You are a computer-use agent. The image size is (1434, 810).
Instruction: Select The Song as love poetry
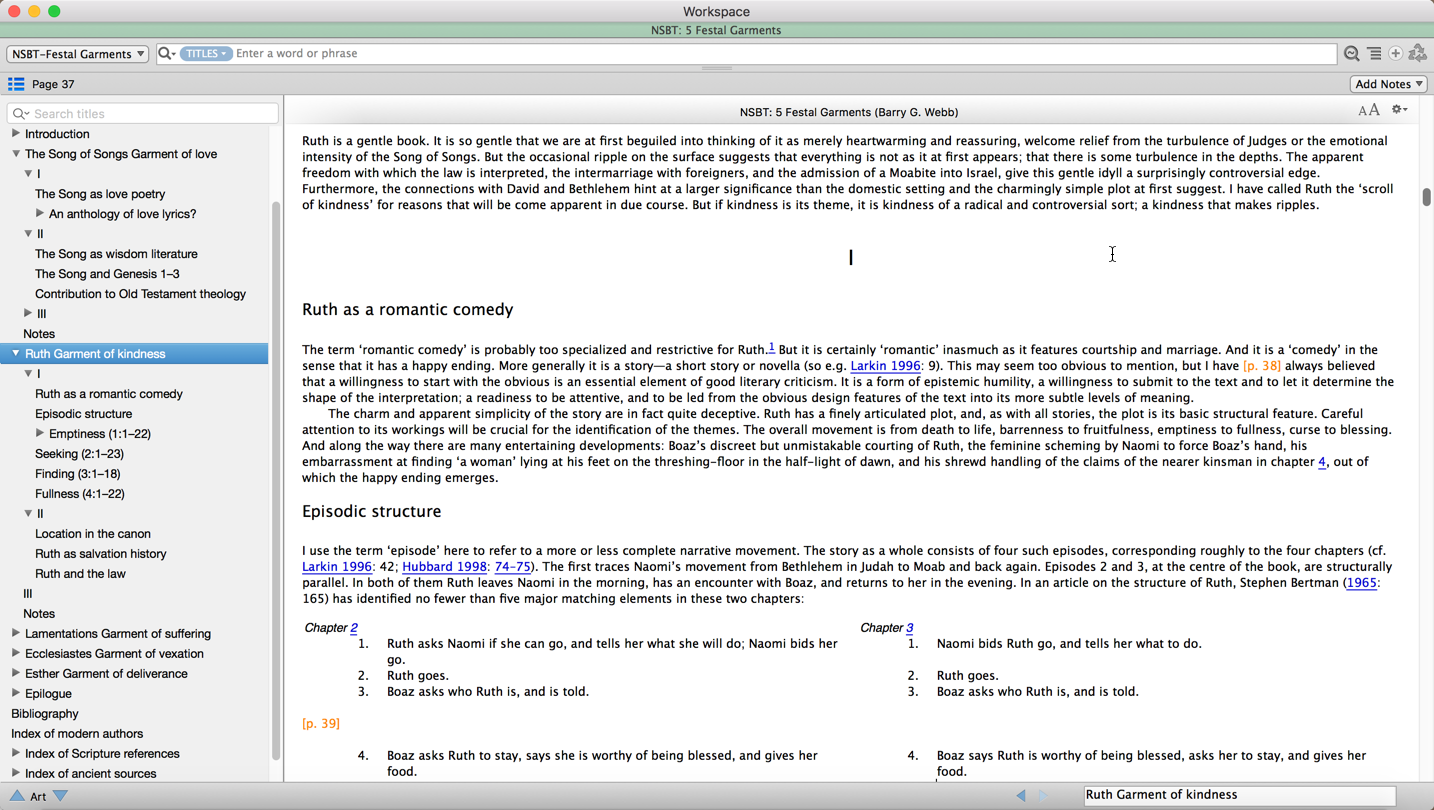pyautogui.click(x=100, y=194)
